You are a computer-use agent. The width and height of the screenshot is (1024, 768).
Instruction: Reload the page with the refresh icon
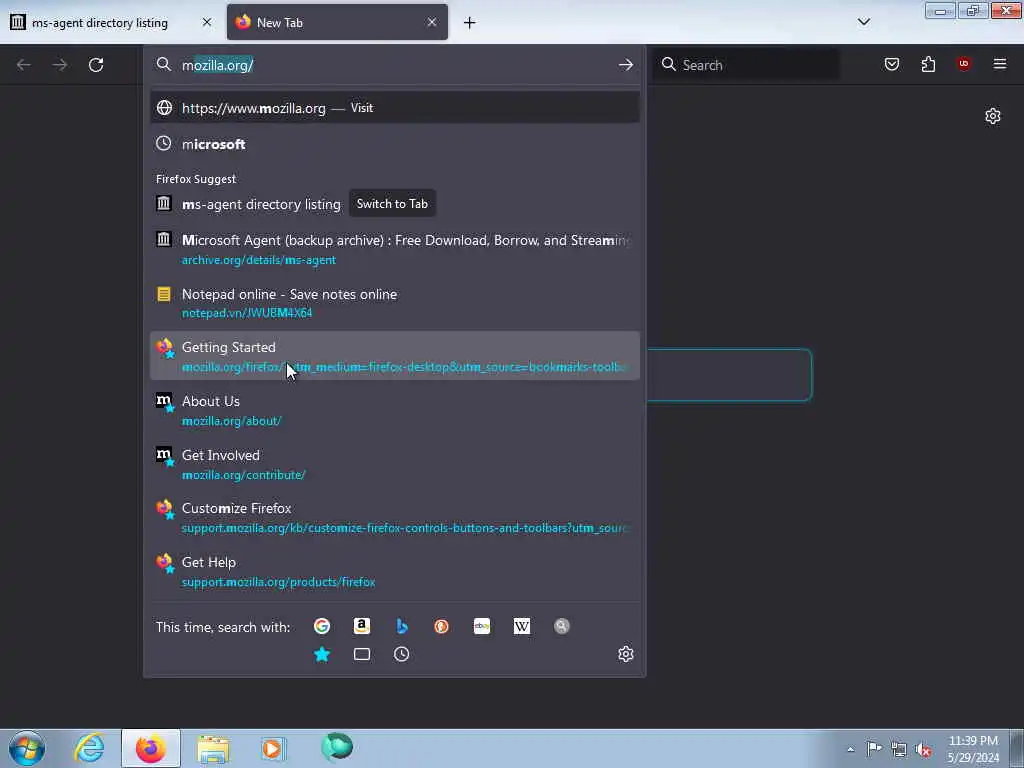[x=96, y=65]
